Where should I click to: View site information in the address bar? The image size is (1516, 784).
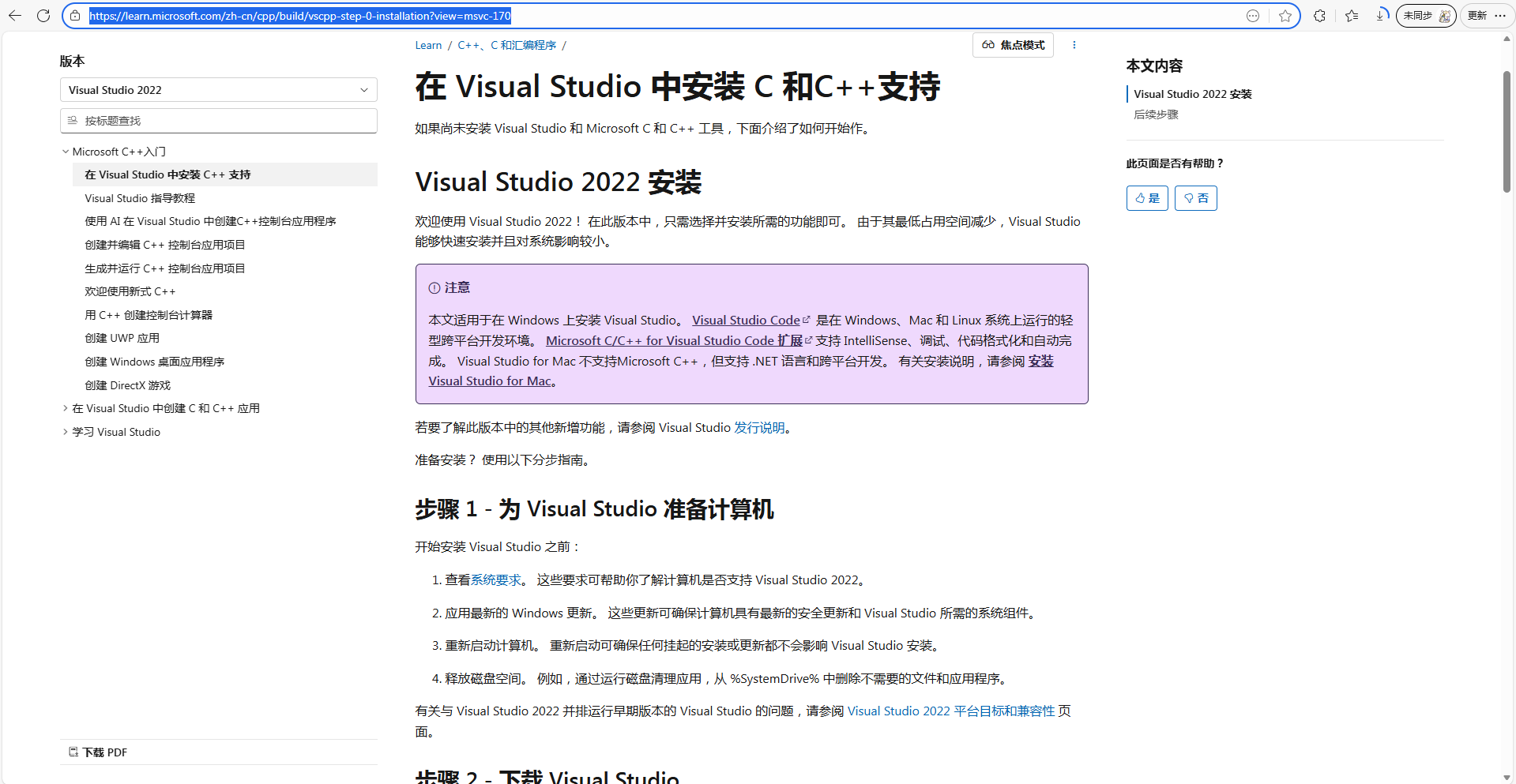[75, 16]
